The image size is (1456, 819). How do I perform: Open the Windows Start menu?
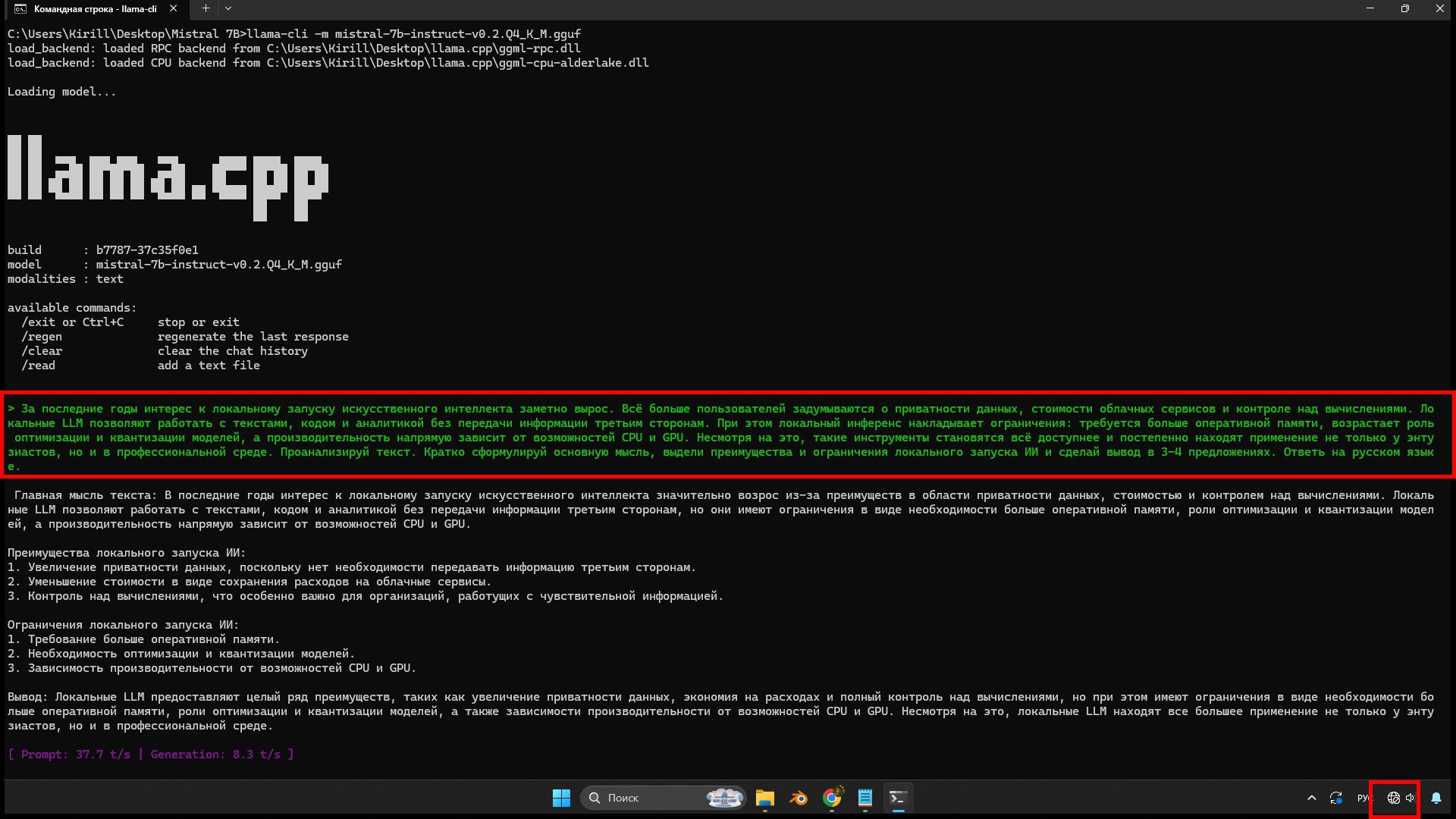point(561,798)
